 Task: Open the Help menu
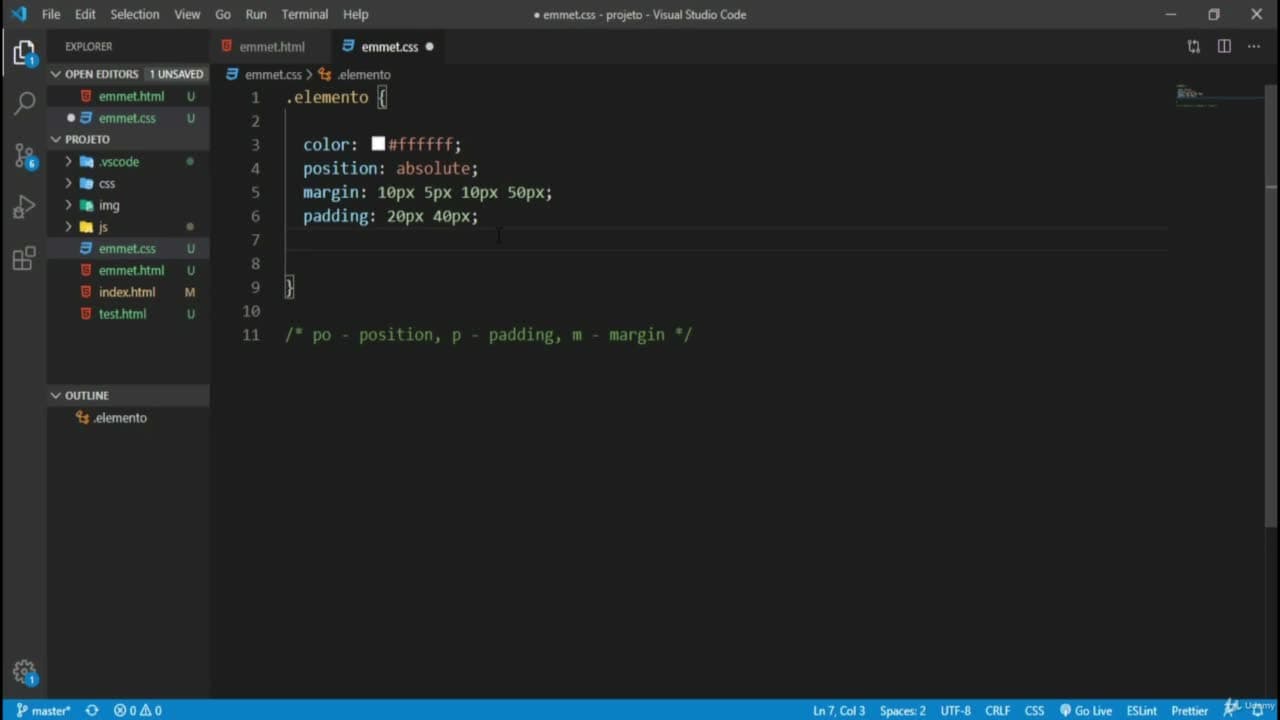356,14
